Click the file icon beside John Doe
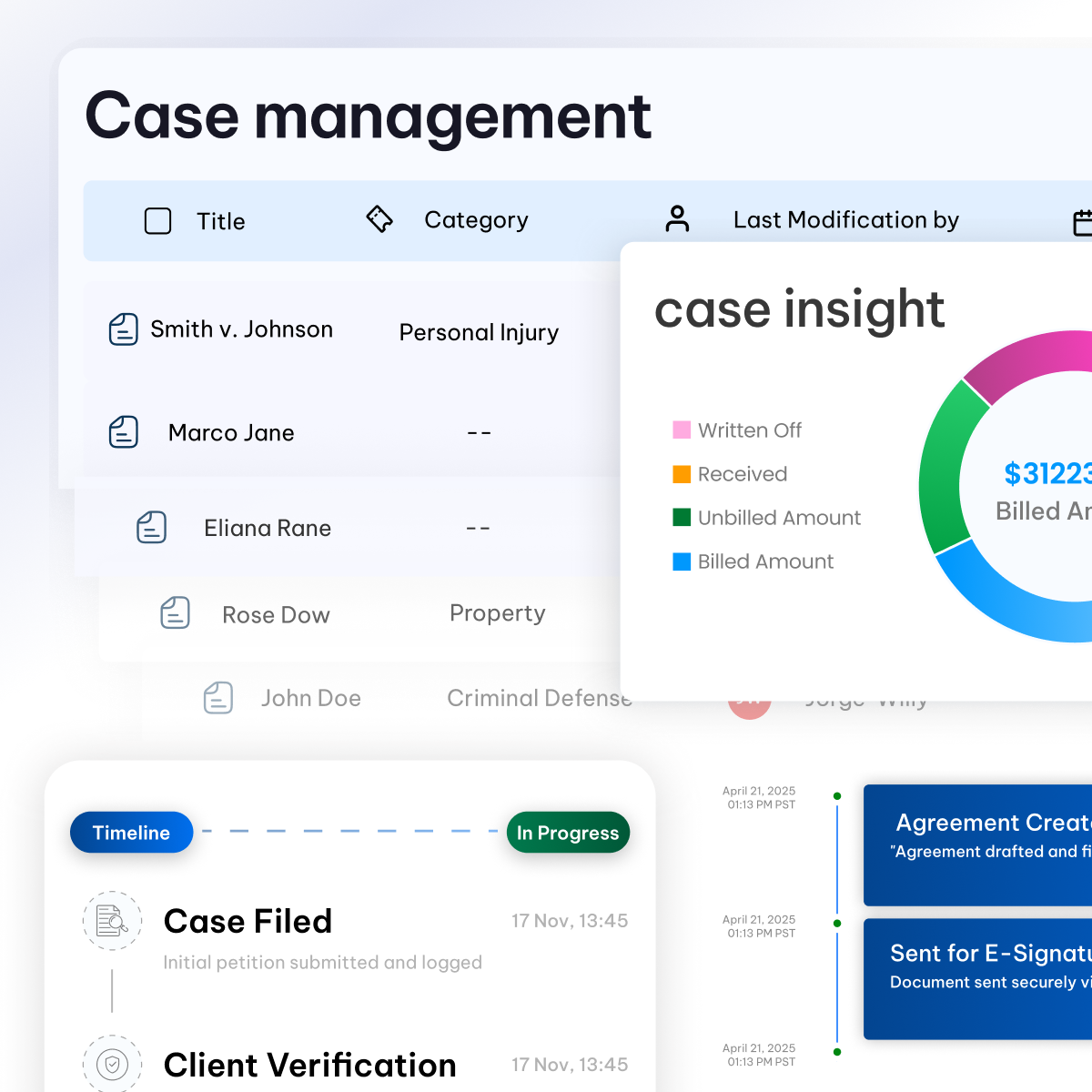 click(x=218, y=698)
